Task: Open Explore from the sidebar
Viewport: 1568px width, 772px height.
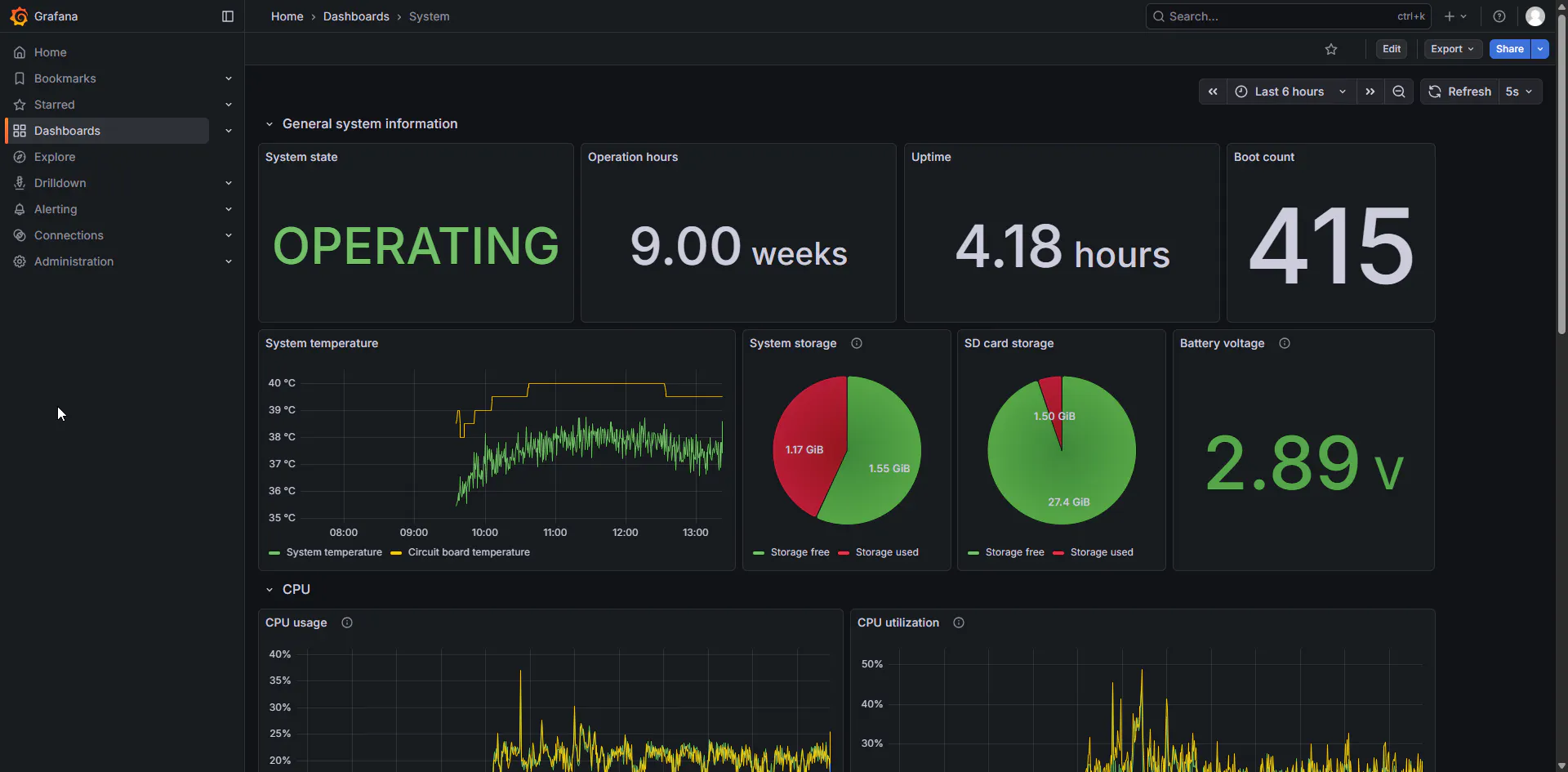Action: tap(55, 157)
